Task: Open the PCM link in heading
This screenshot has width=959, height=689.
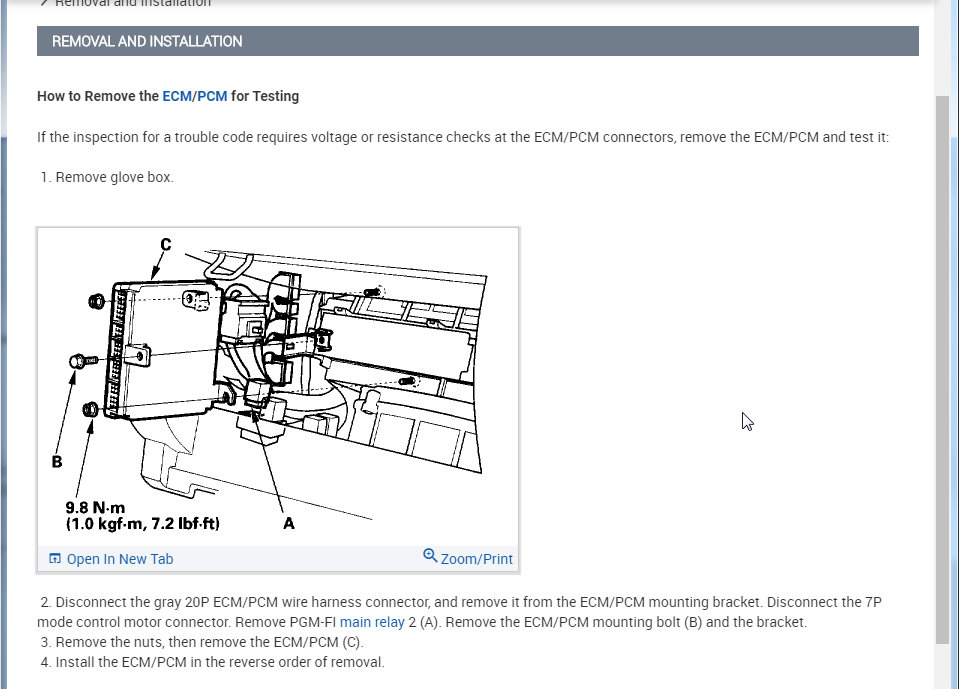Action: coord(212,96)
